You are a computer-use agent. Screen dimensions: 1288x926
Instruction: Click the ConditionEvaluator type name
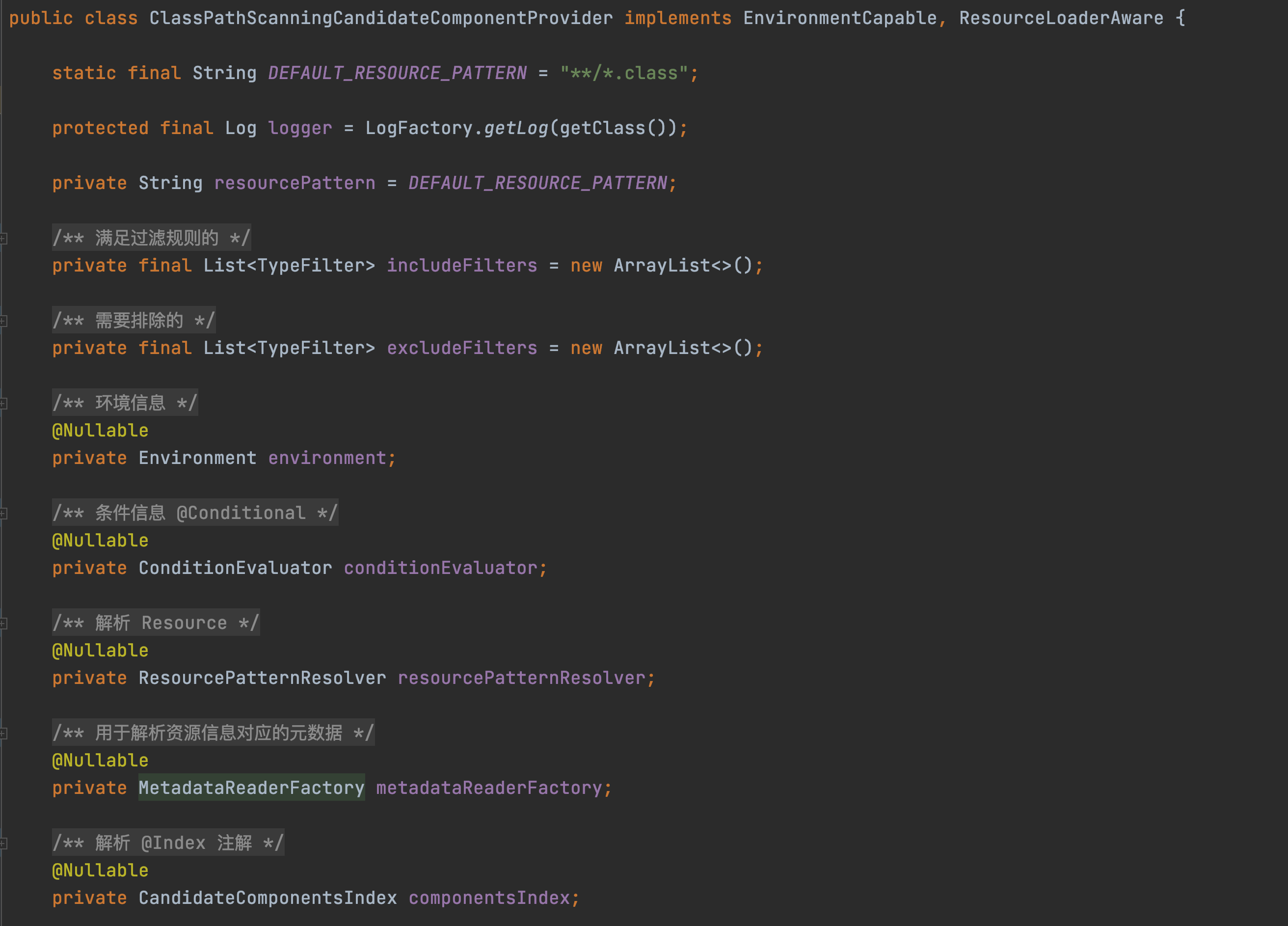pyautogui.click(x=235, y=568)
